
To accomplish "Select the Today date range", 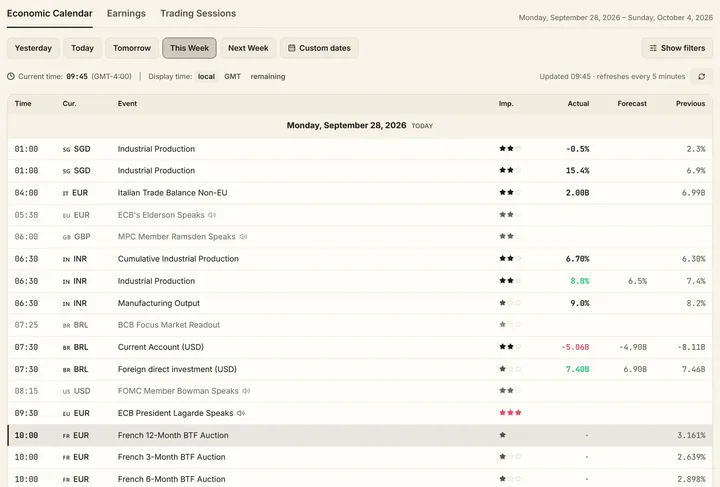I will 82,48.
